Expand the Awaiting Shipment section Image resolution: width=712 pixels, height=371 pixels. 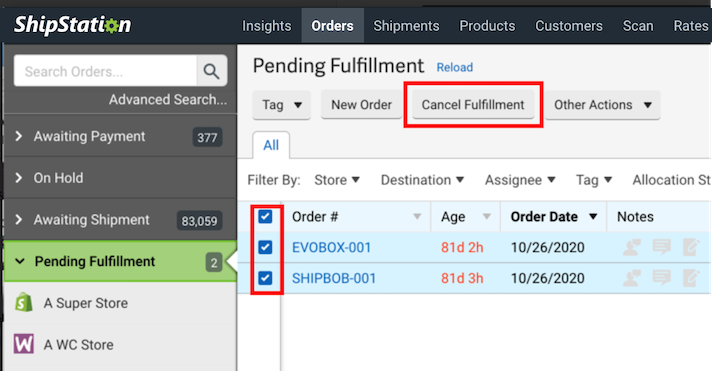click(19, 220)
